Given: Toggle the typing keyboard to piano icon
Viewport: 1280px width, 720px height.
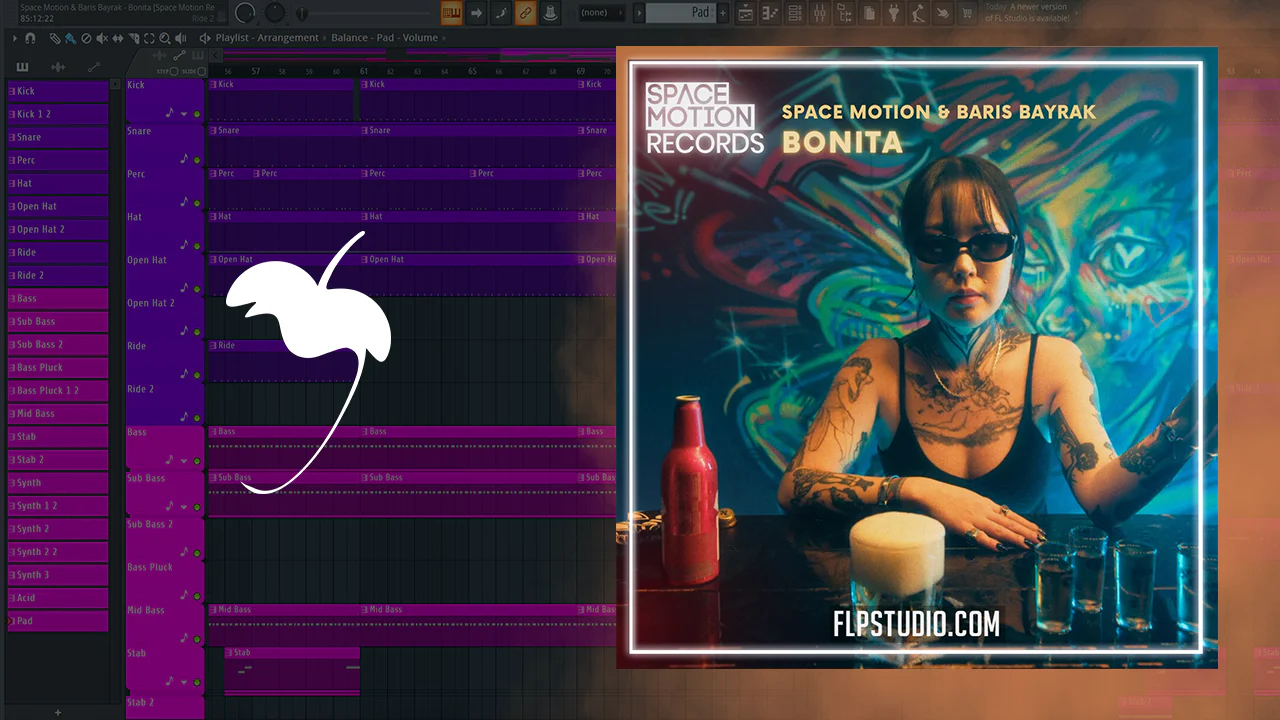Looking at the screenshot, I should click(x=451, y=13).
